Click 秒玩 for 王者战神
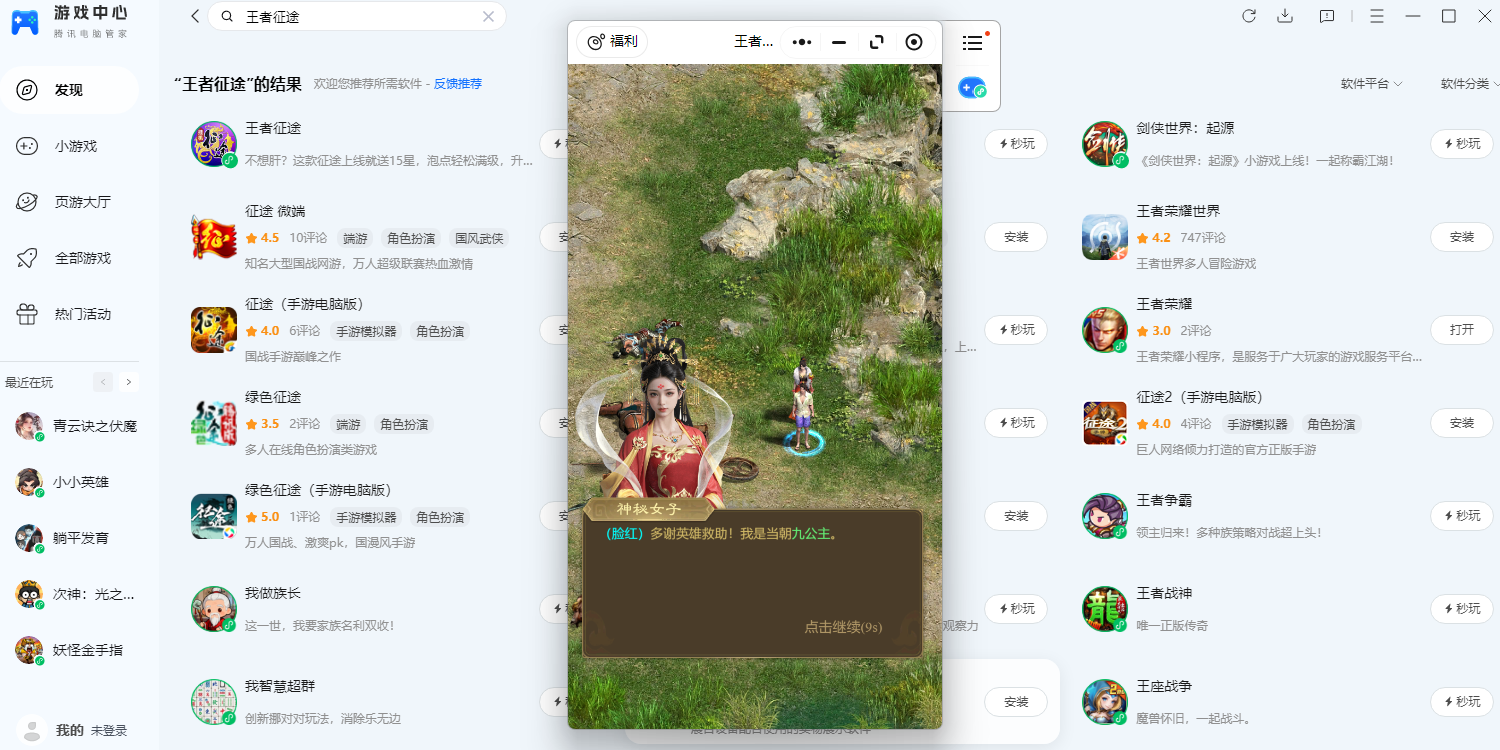 1461,609
